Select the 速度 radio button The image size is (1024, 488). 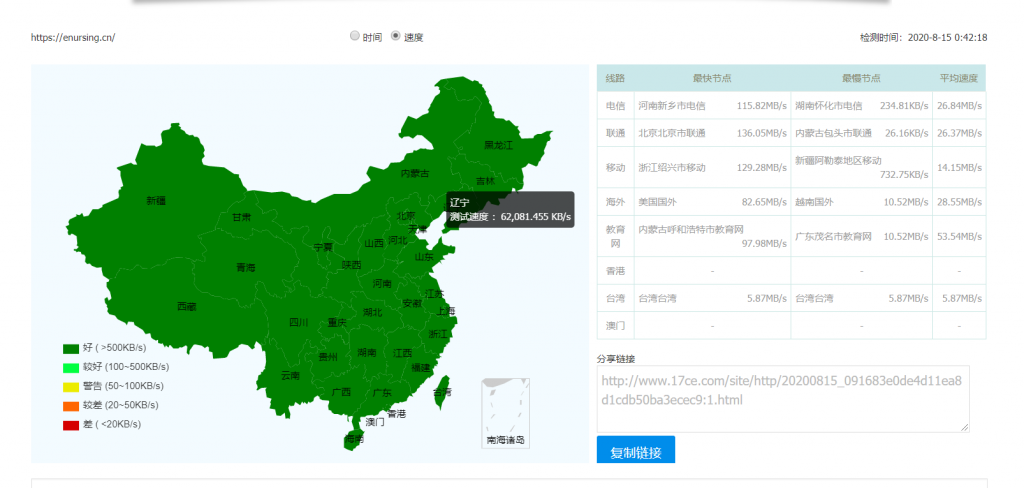pos(396,36)
